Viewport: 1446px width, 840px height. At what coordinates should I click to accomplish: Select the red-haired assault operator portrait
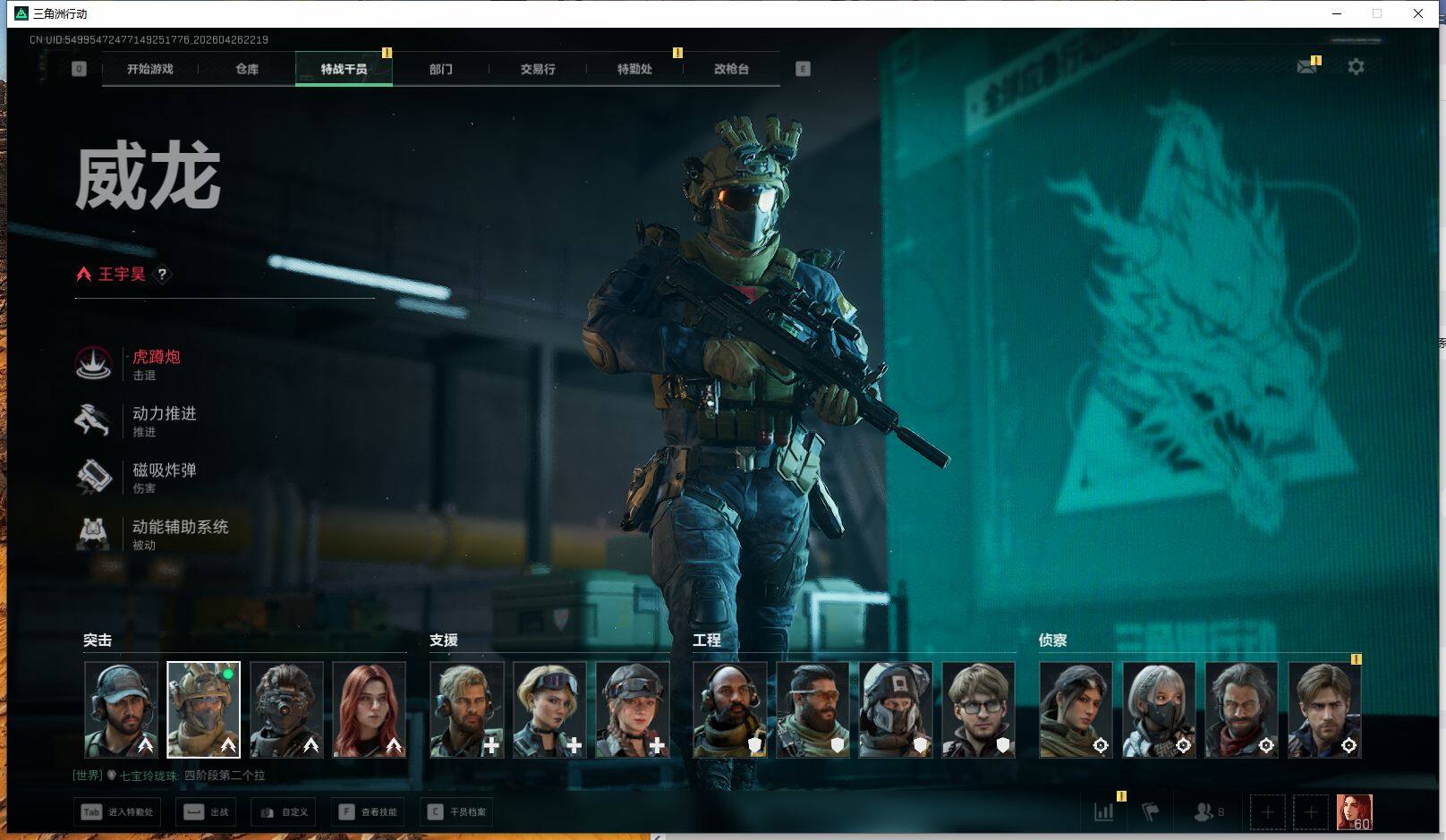369,709
